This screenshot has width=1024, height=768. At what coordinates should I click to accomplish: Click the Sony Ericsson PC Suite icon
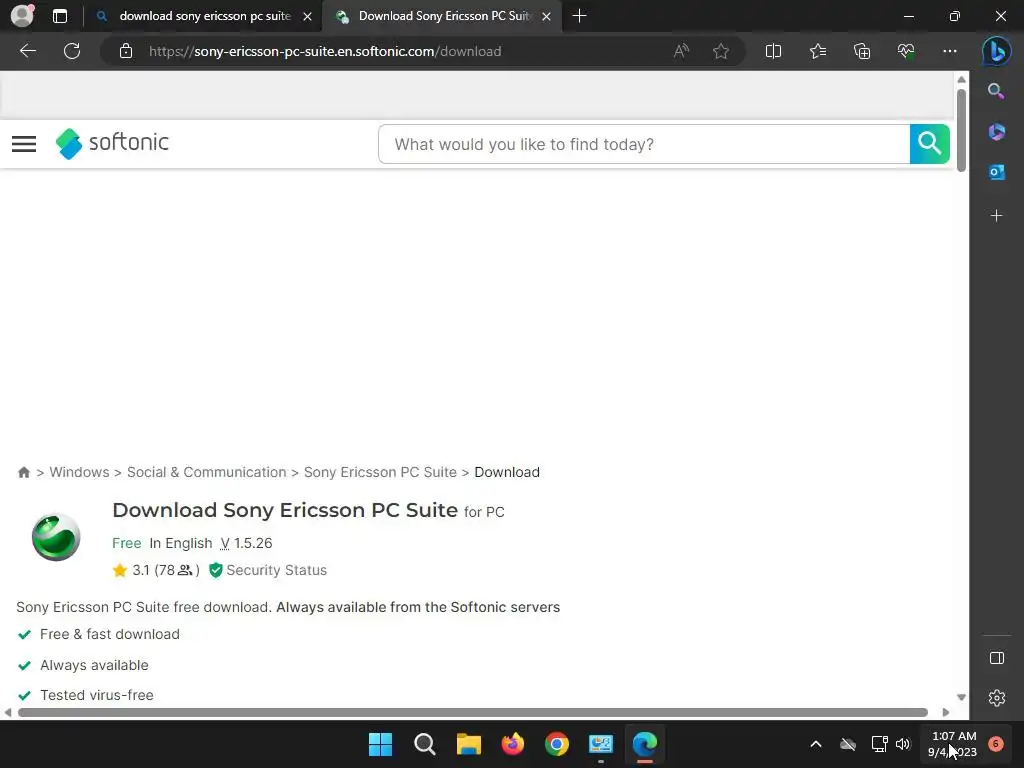(56, 537)
